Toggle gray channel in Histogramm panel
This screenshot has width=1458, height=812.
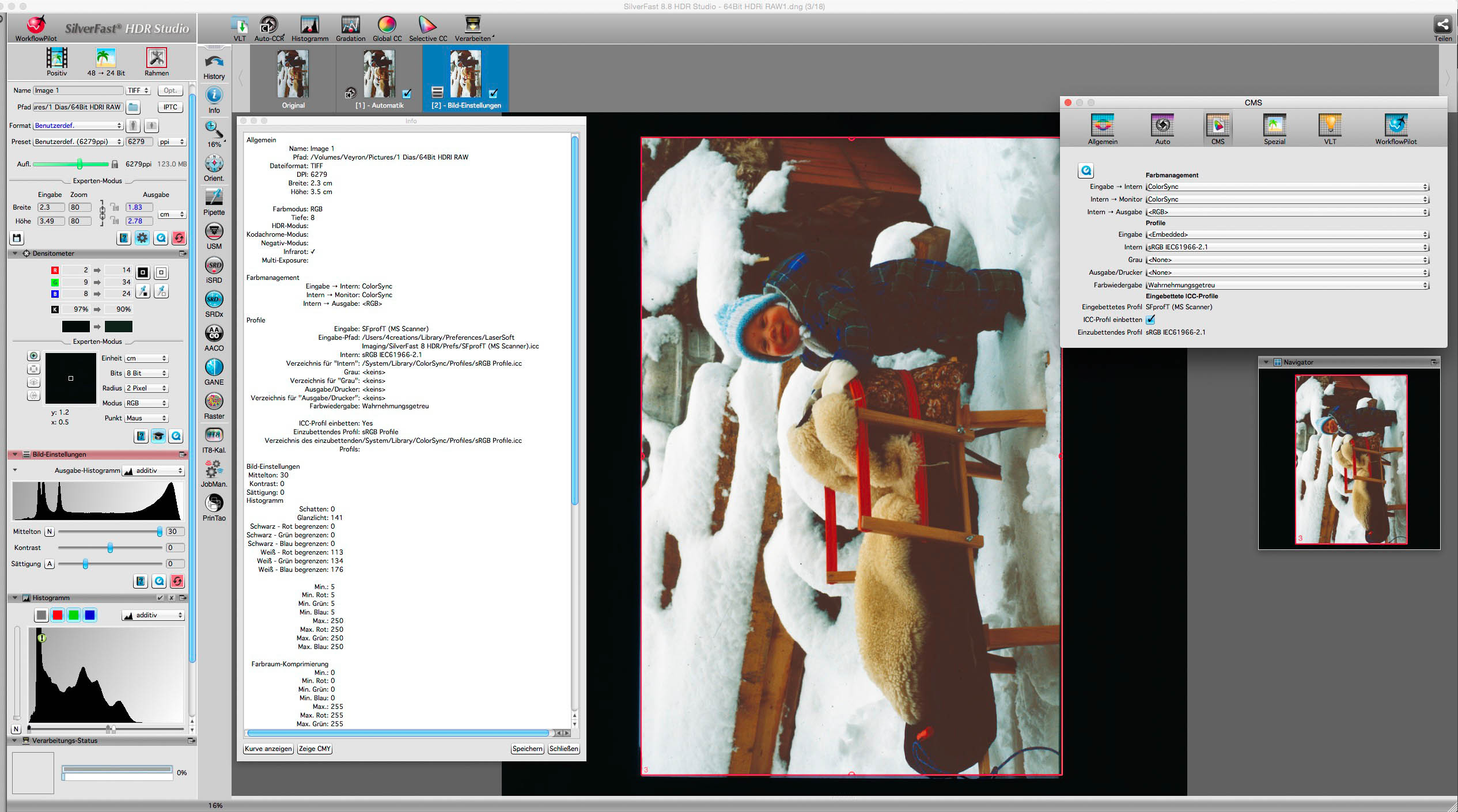(41, 615)
